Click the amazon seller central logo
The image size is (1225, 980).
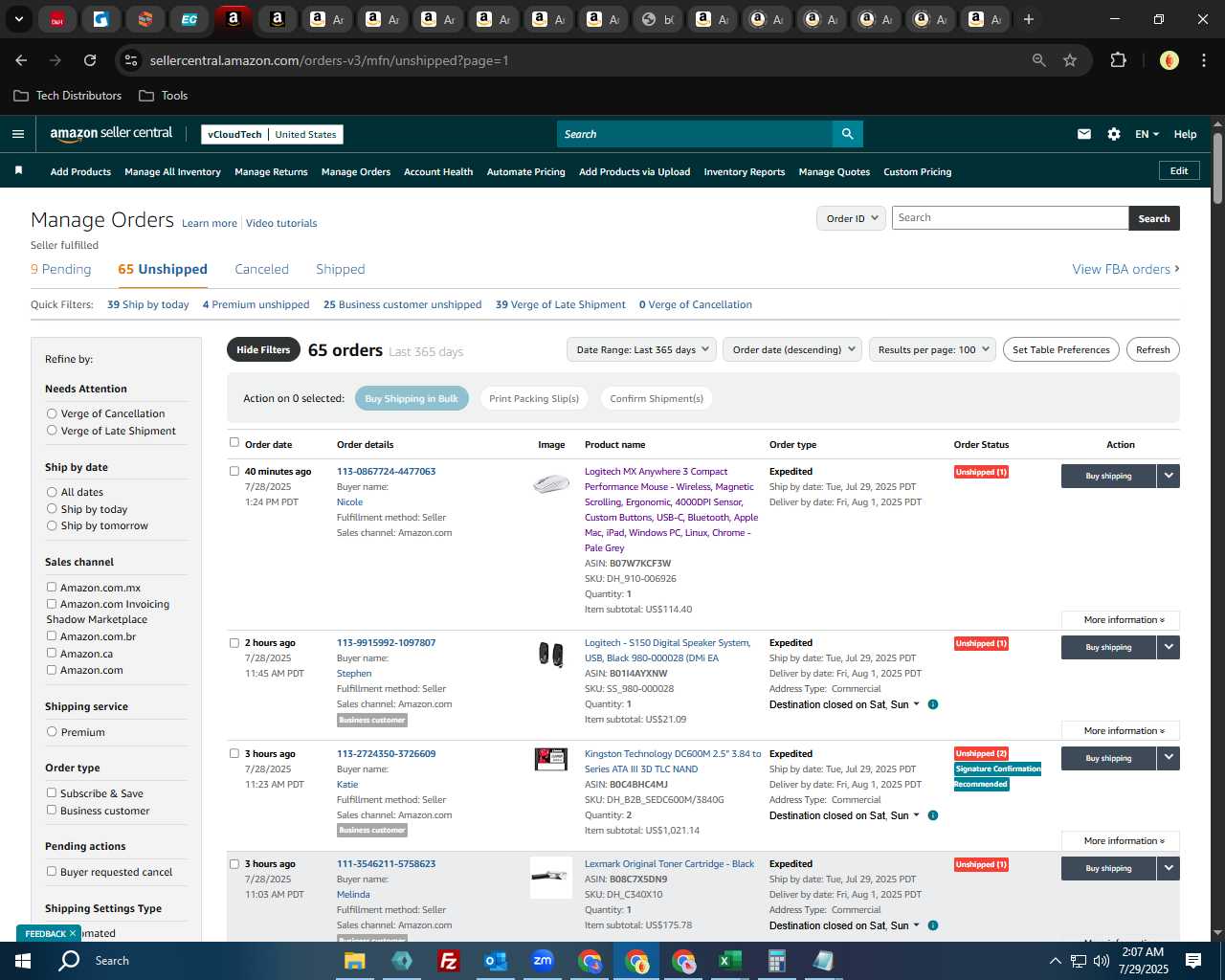(x=111, y=134)
